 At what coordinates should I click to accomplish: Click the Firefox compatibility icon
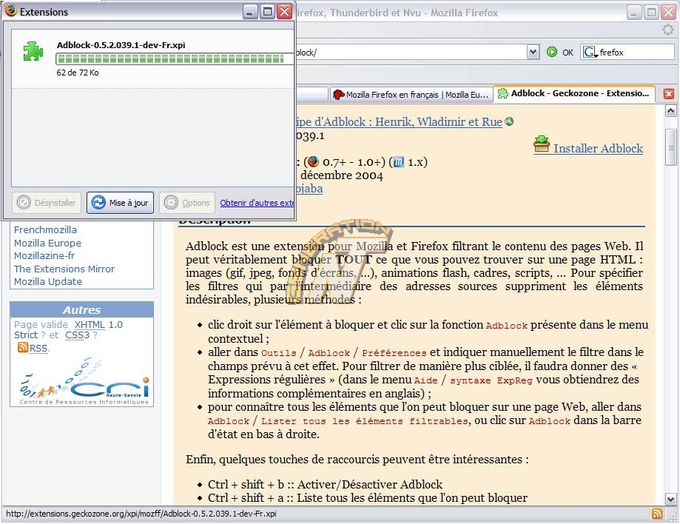[x=313, y=162]
